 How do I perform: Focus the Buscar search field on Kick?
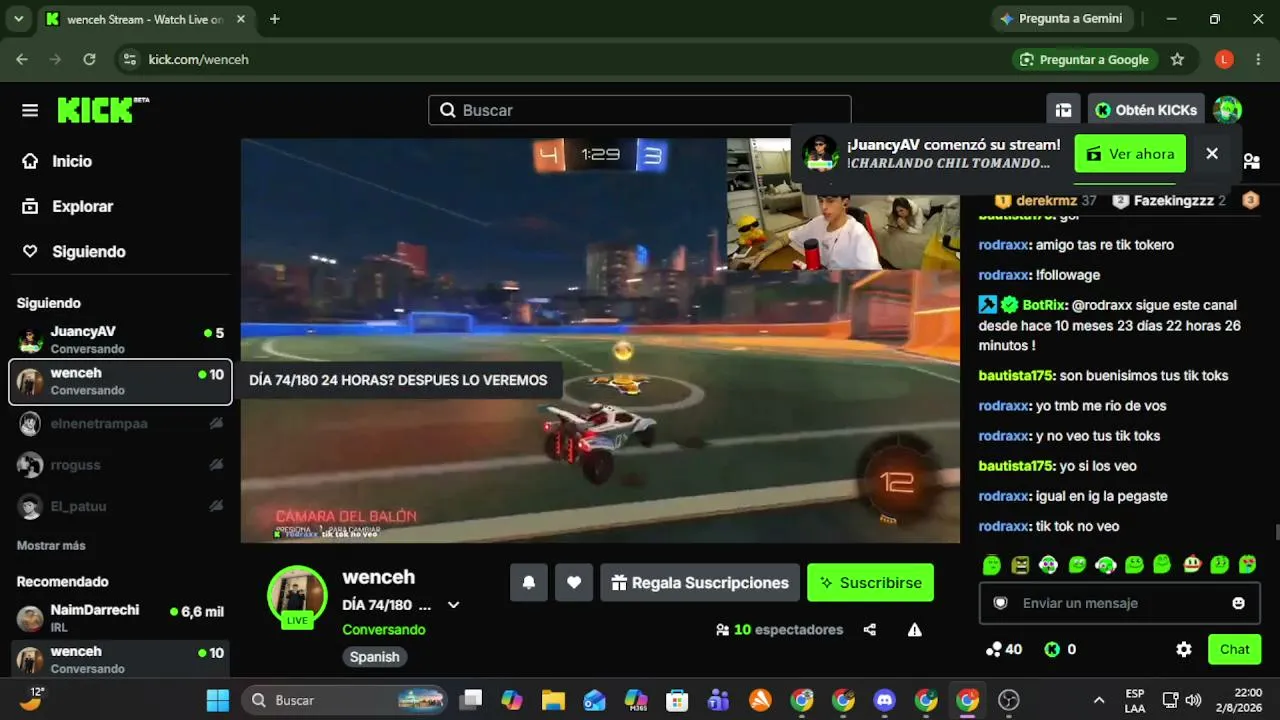click(640, 110)
